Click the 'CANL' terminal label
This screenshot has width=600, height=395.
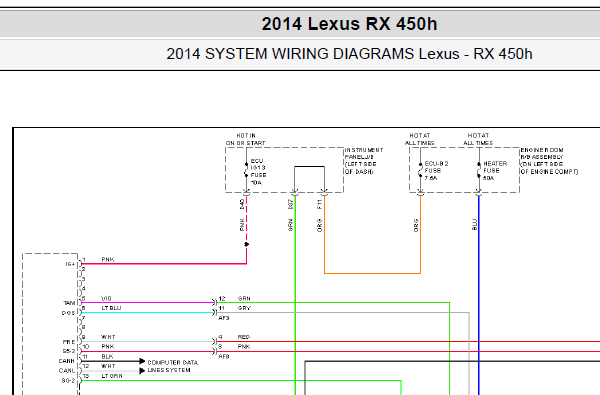pos(67,371)
